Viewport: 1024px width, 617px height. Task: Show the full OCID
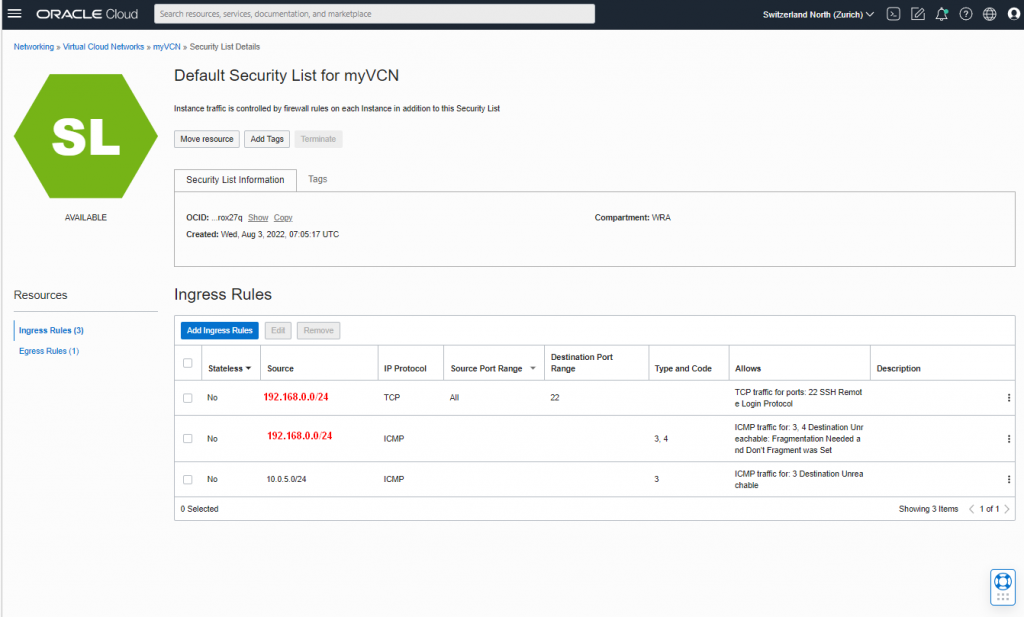258,217
